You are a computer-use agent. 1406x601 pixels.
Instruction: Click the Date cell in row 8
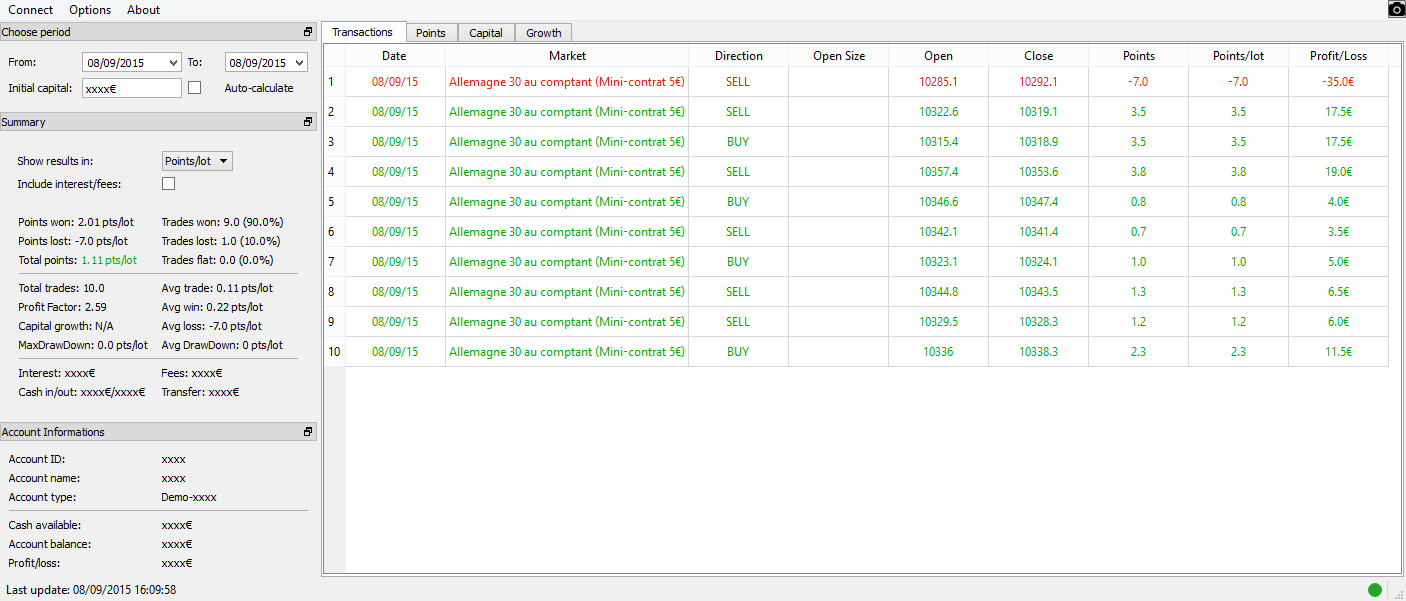tap(395, 292)
